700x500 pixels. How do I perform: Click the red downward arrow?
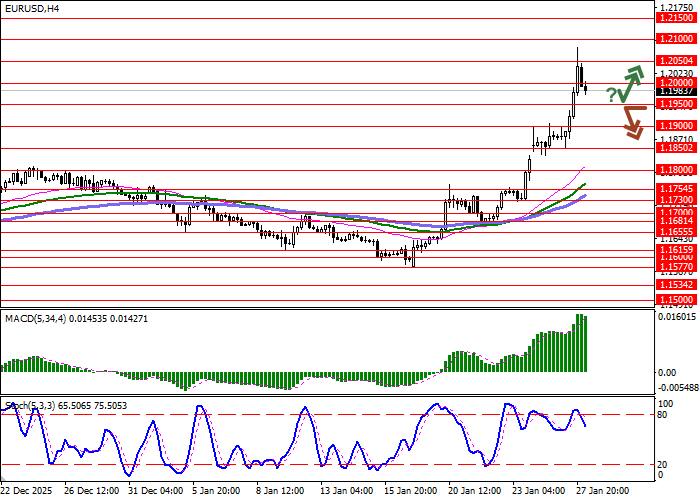pos(632,122)
